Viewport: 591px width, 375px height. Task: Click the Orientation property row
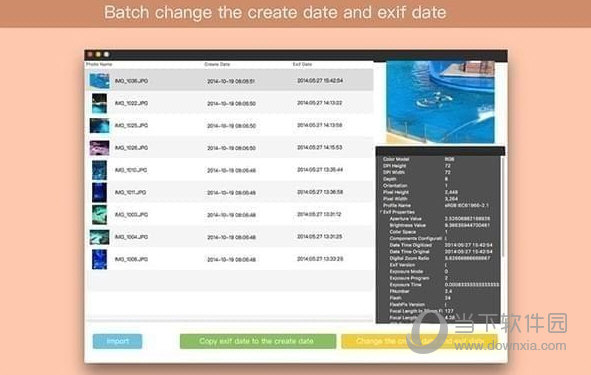click(440, 186)
